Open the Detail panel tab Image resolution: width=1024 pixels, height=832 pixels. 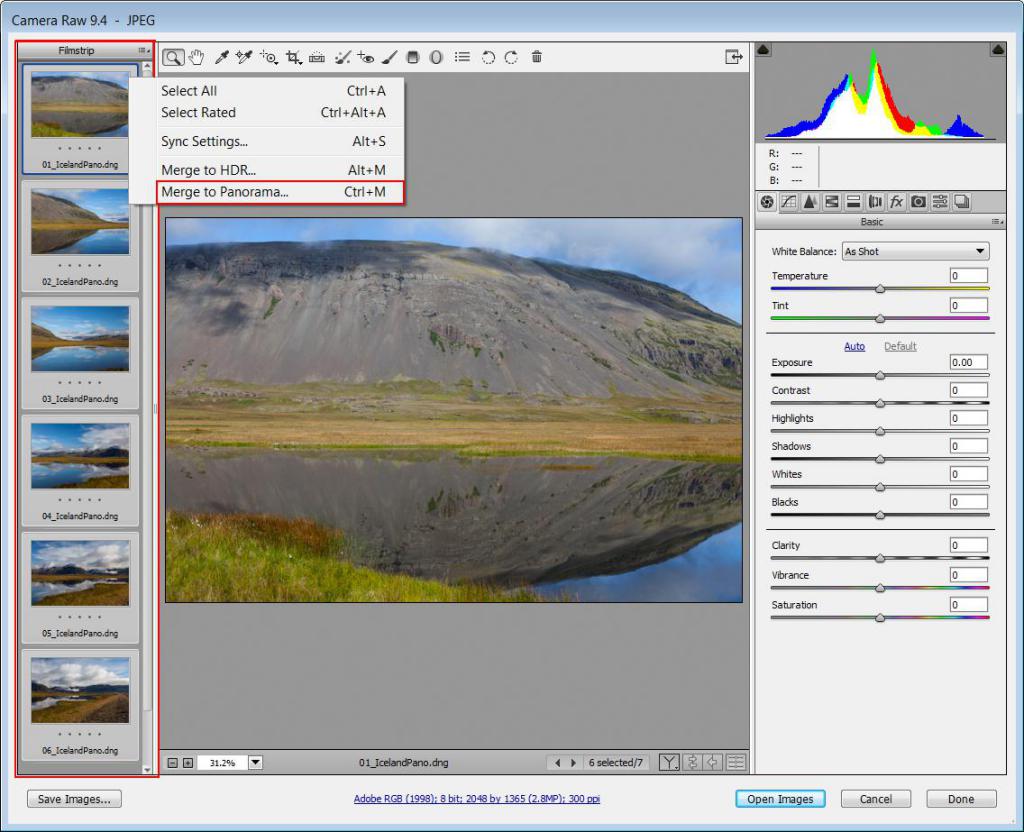(x=810, y=202)
